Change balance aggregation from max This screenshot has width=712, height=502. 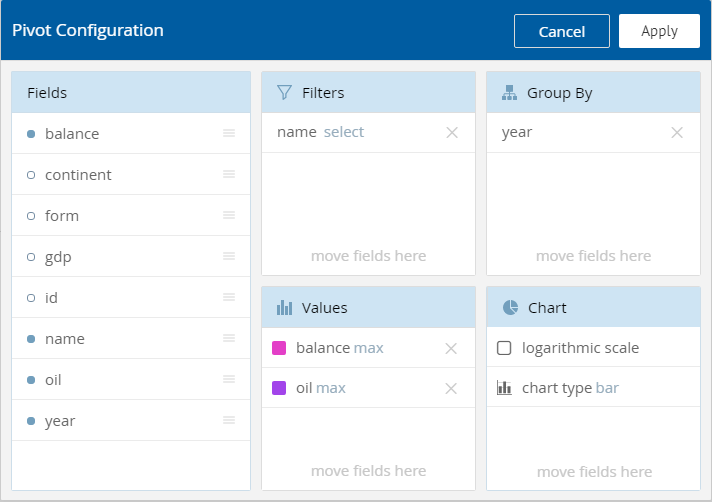pyautogui.click(x=368, y=348)
